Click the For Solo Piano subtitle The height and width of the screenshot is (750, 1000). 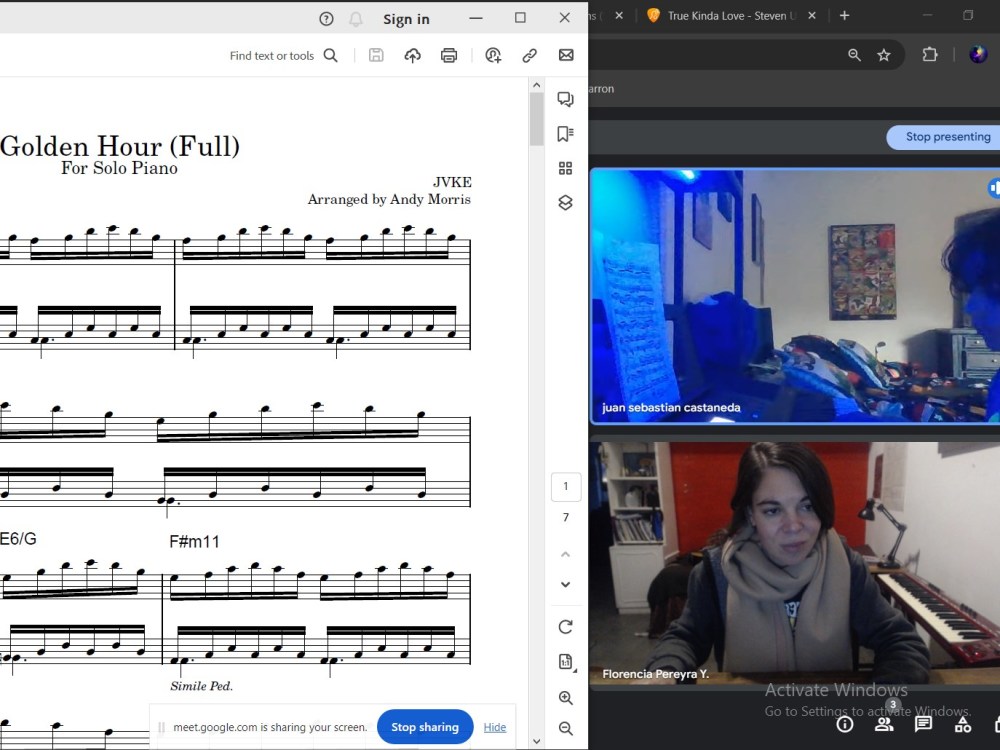(119, 168)
